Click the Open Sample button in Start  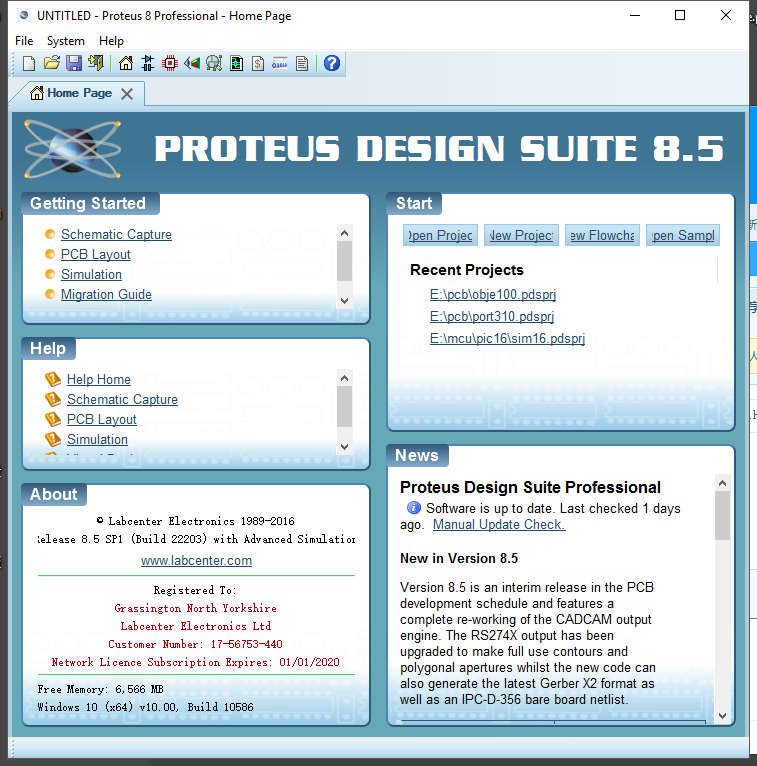tap(683, 235)
